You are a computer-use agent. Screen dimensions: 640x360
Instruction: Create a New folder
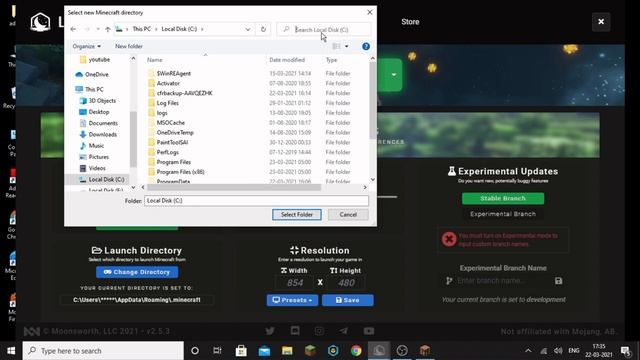pos(129,47)
